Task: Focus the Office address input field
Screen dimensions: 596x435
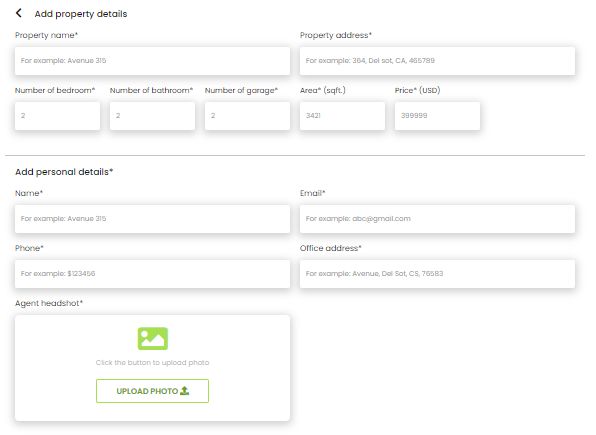Action: (x=437, y=274)
